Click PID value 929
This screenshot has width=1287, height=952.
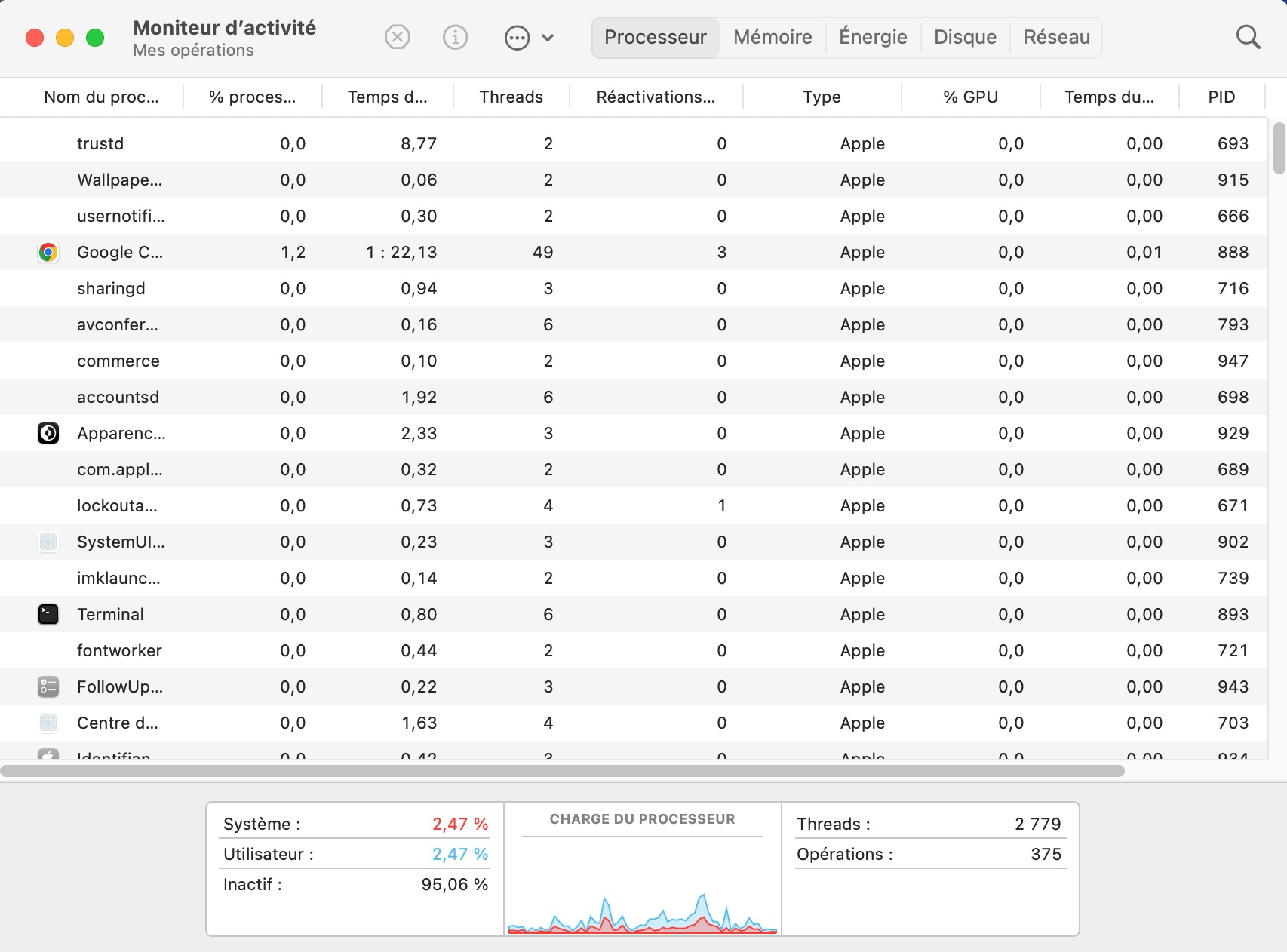tap(1233, 434)
